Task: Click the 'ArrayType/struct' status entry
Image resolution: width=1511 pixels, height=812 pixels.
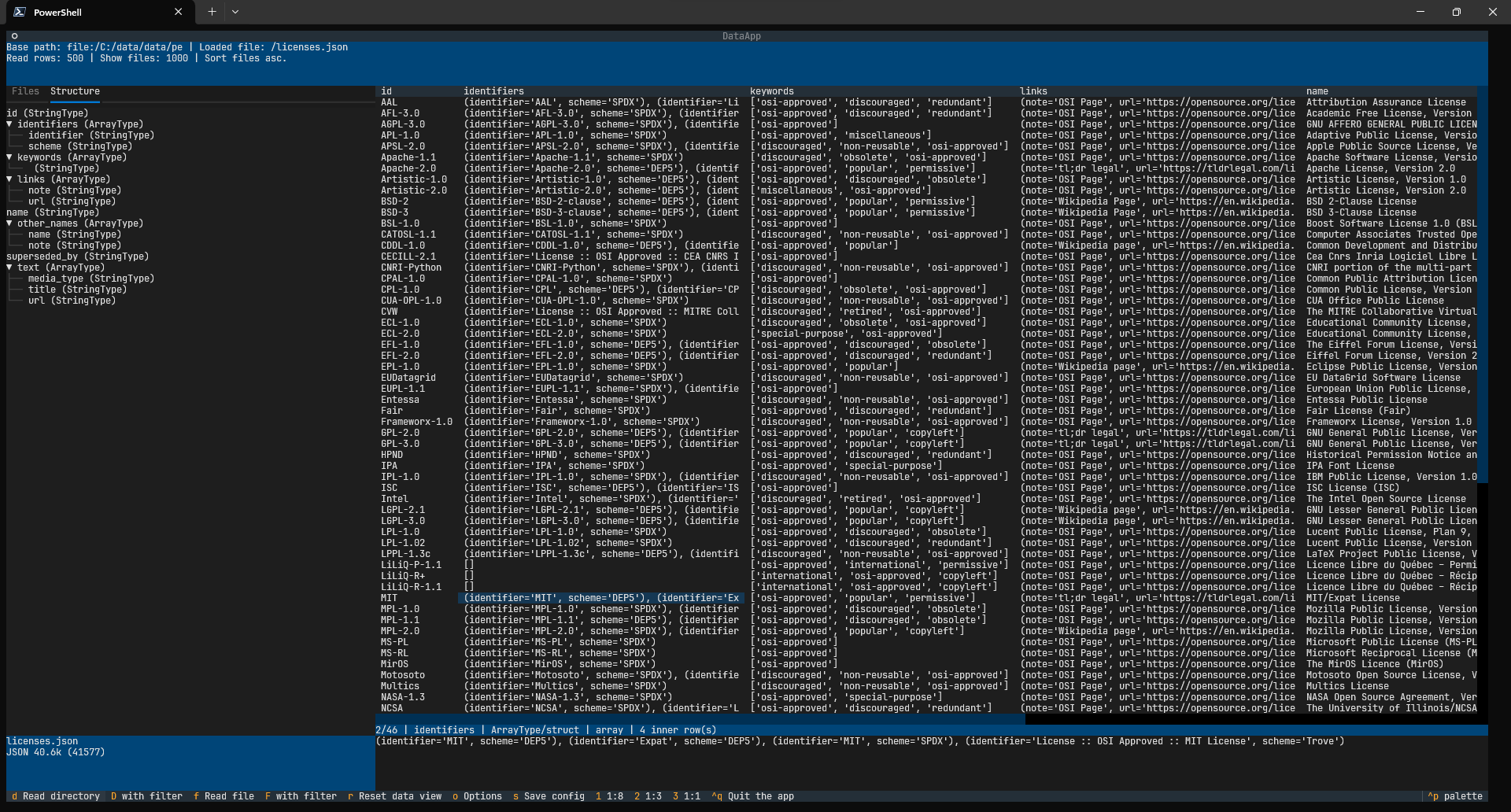Action: click(x=535, y=730)
